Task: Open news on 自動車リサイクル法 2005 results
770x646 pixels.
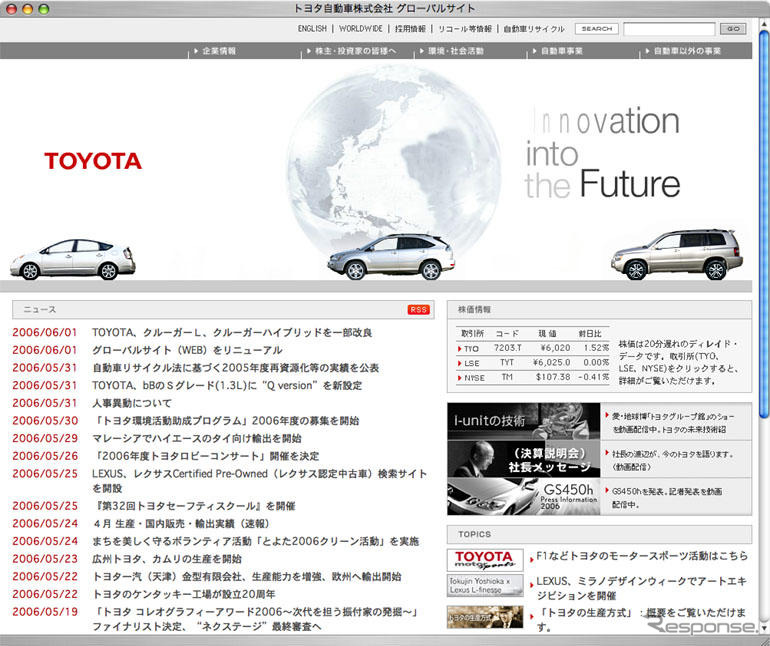Action: (236, 368)
